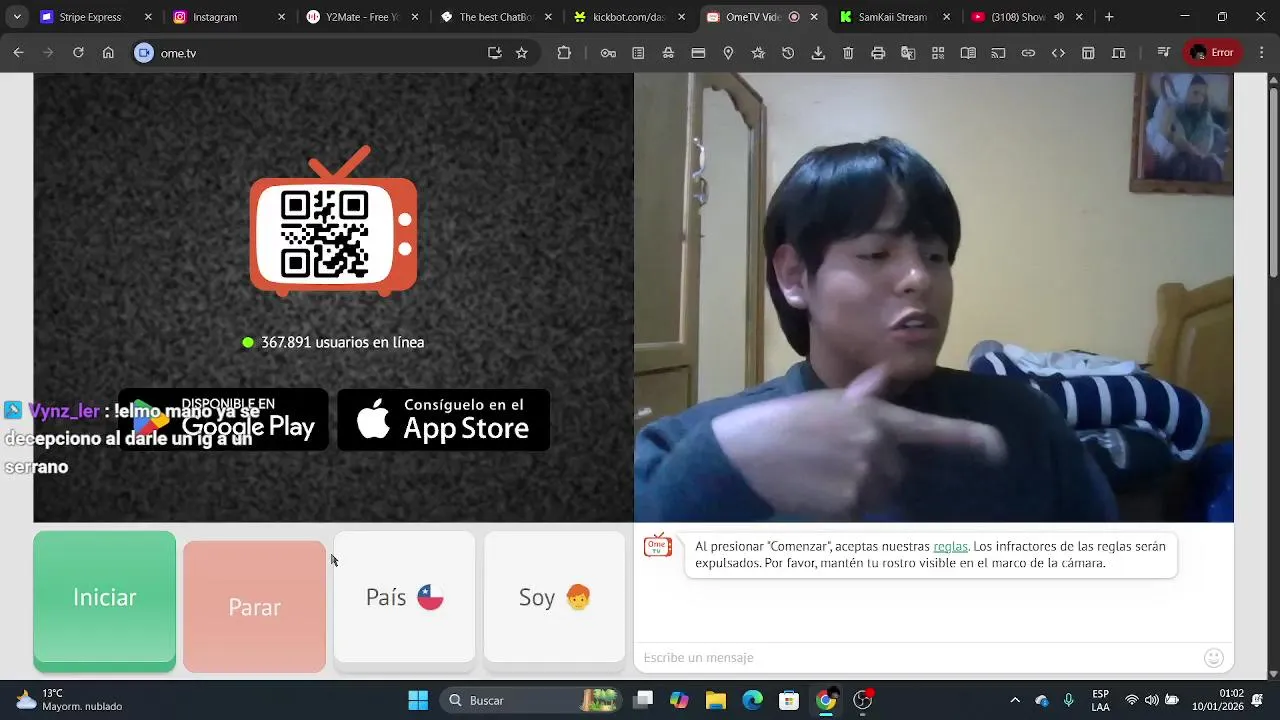Open the reglas link
This screenshot has width=1280, height=720.
(950, 546)
